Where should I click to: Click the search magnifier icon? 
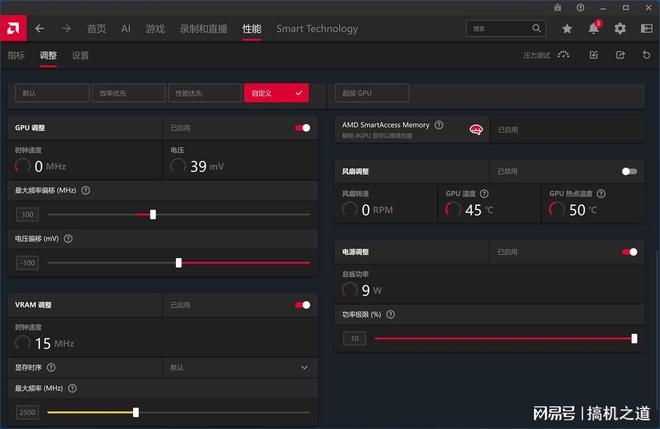coord(536,28)
